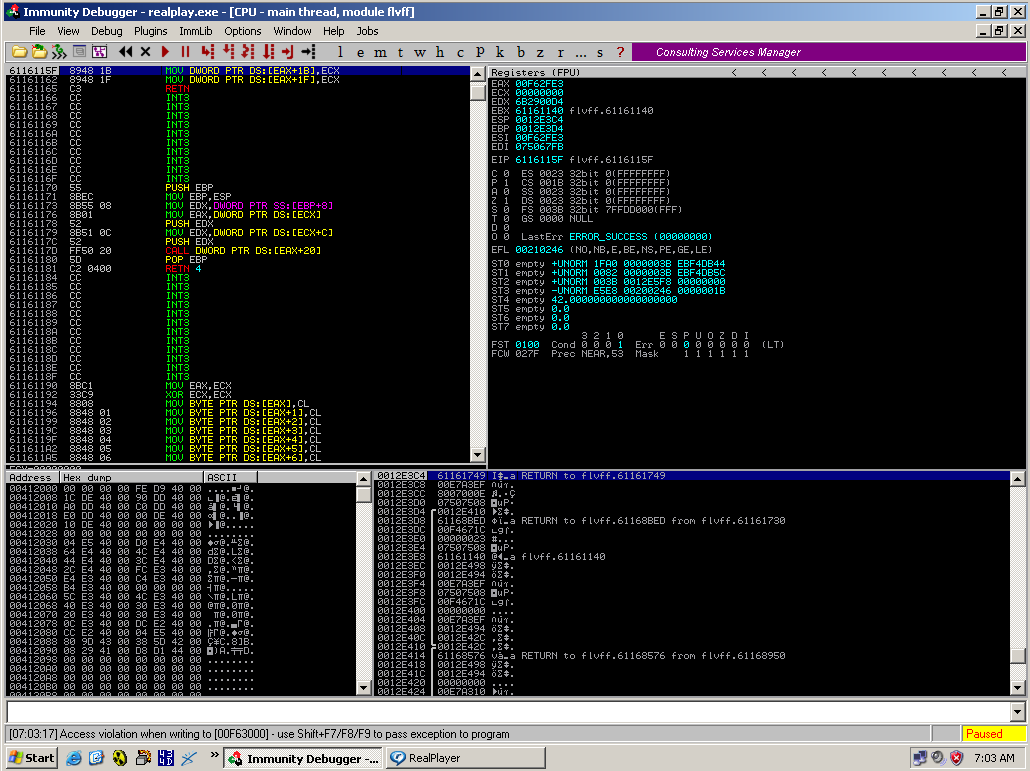Viewport: 1030px width, 771px height.
Task: Show Handles window via 'h' button
Action: [440, 52]
